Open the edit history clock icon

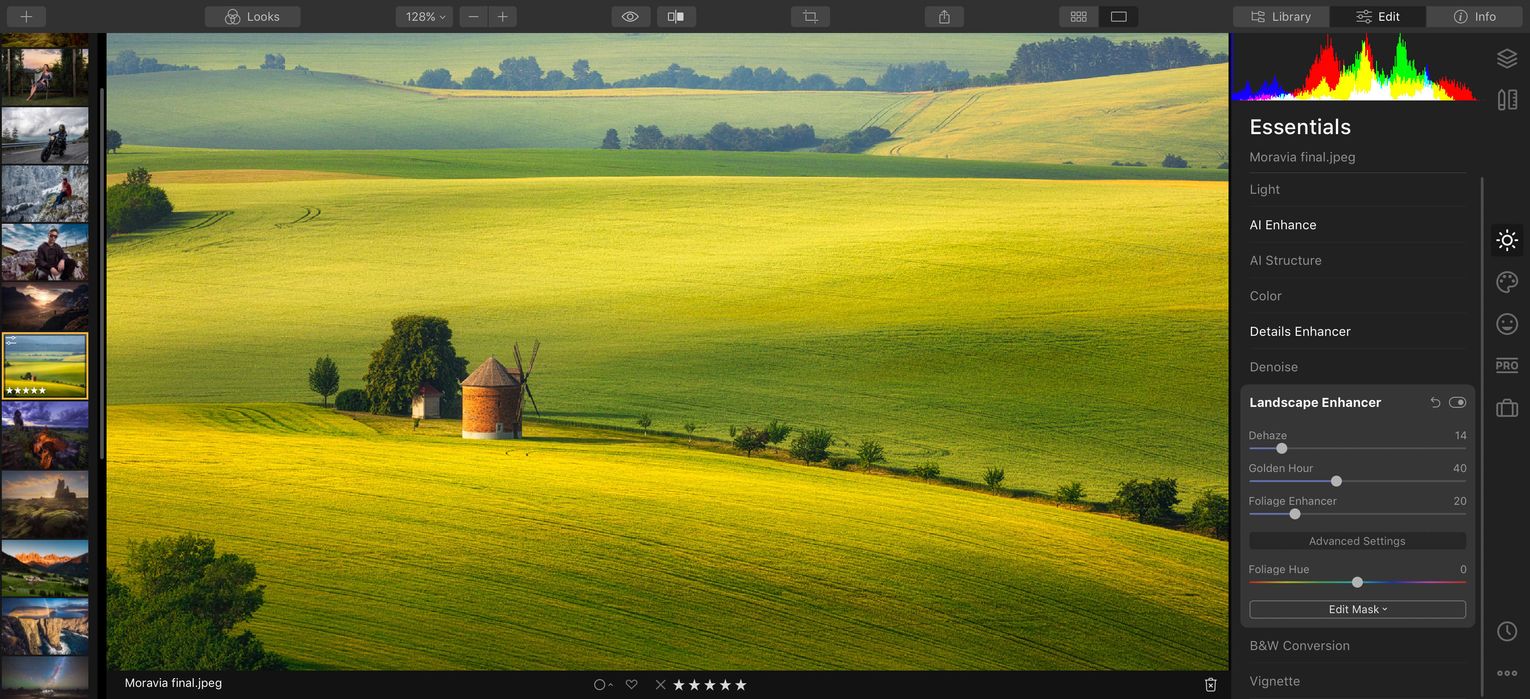tap(1507, 631)
